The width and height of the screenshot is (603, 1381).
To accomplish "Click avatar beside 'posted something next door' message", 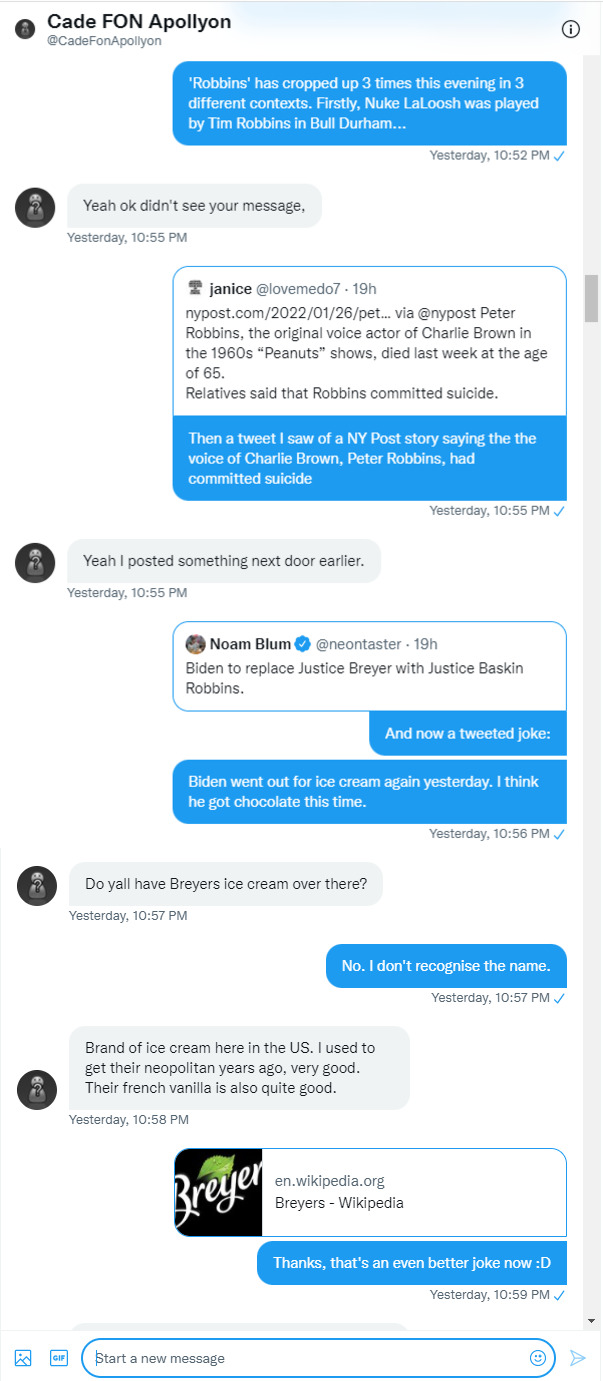I will (35, 563).
